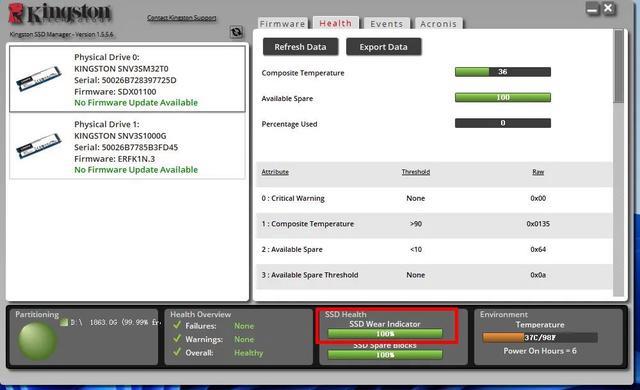Image resolution: width=640 pixels, height=390 pixels.
Task: Select Physical Drive 0 SSD thumbnail
Action: [39, 78]
